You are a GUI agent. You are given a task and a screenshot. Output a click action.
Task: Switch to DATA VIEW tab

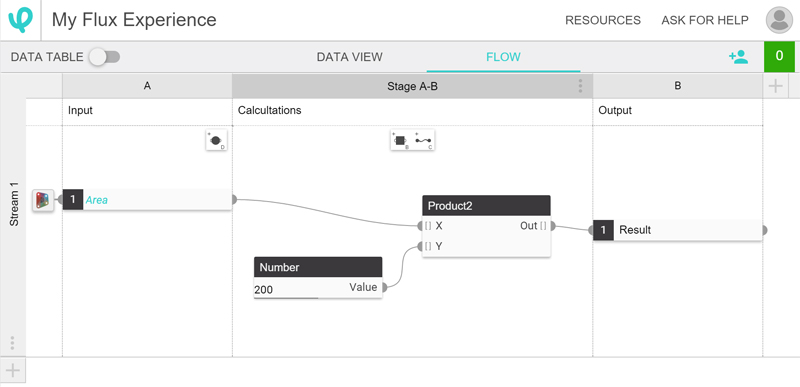(x=349, y=57)
